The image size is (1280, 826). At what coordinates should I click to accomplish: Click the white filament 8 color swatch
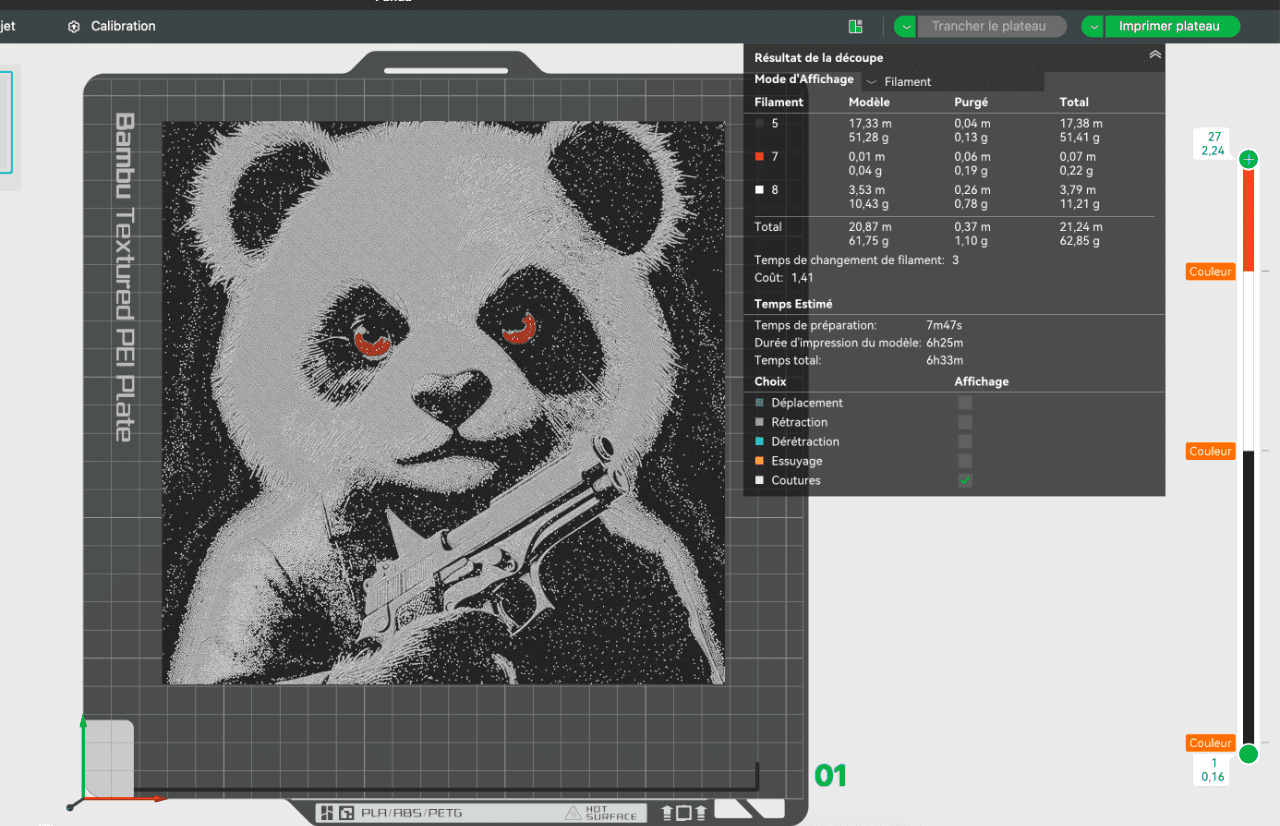pos(760,190)
